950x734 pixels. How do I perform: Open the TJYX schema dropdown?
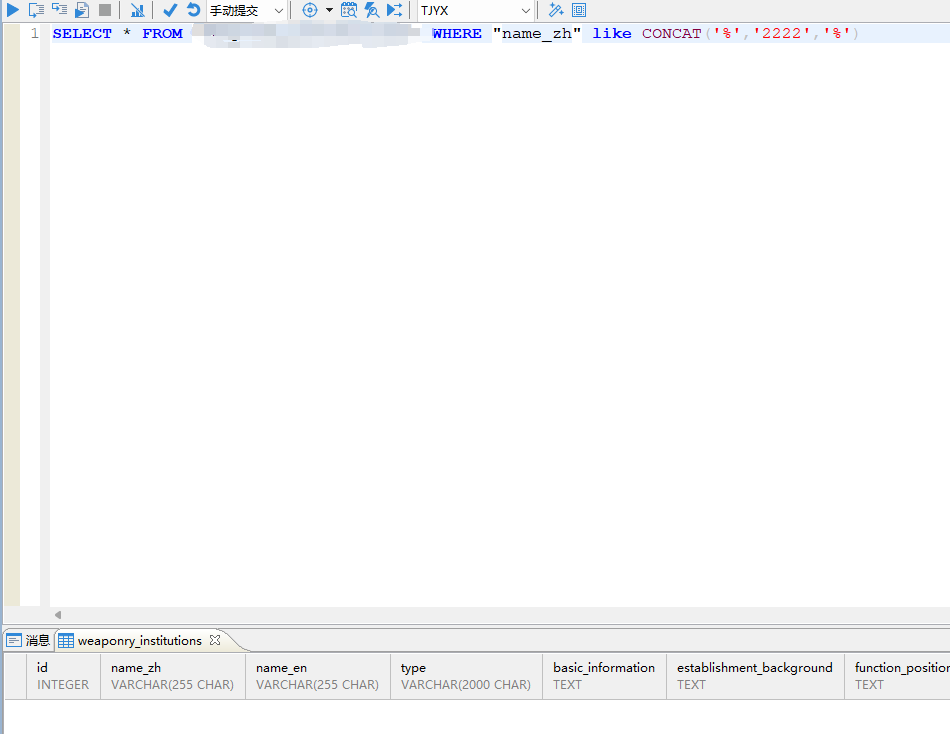click(x=476, y=10)
